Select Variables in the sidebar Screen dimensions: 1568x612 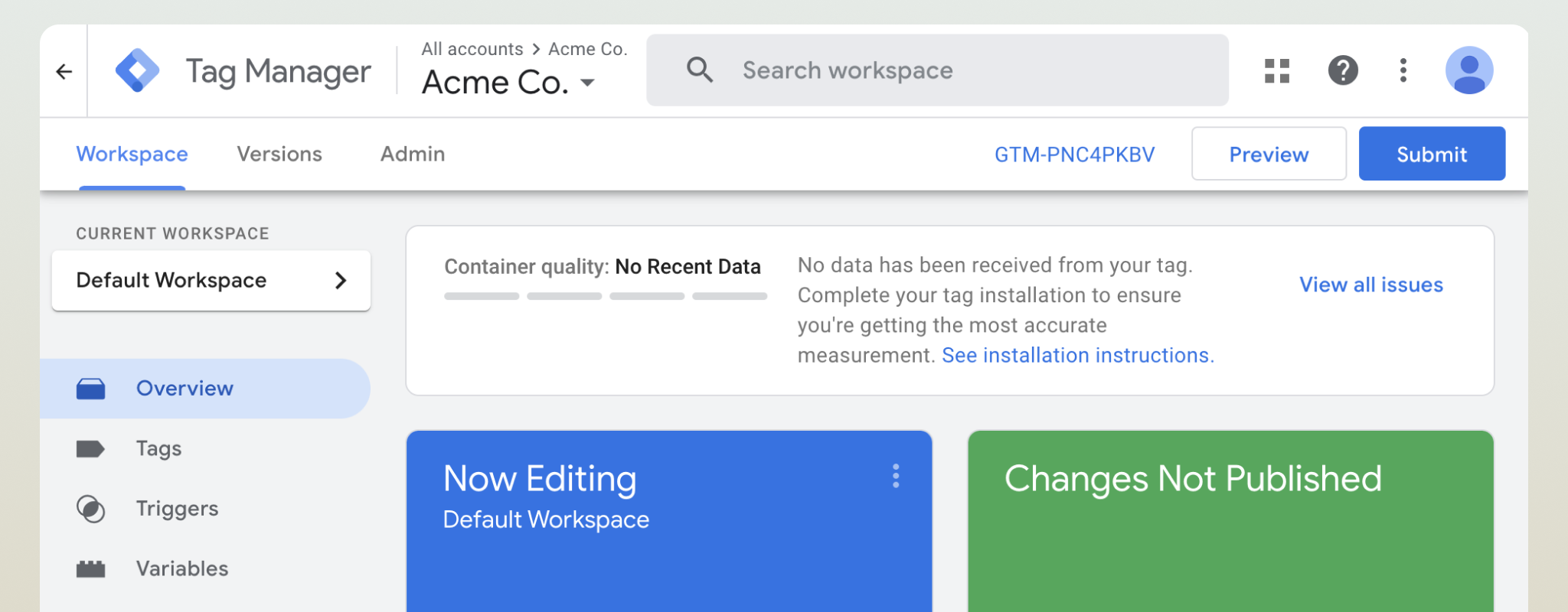pos(205,569)
